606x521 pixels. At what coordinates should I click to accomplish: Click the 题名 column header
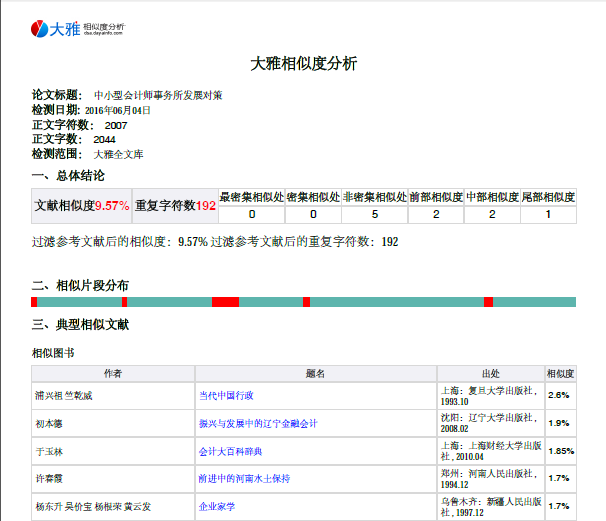pos(316,373)
